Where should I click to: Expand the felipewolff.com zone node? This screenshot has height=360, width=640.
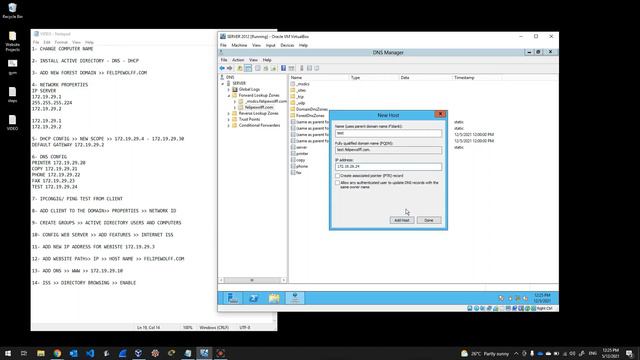(x=235, y=107)
